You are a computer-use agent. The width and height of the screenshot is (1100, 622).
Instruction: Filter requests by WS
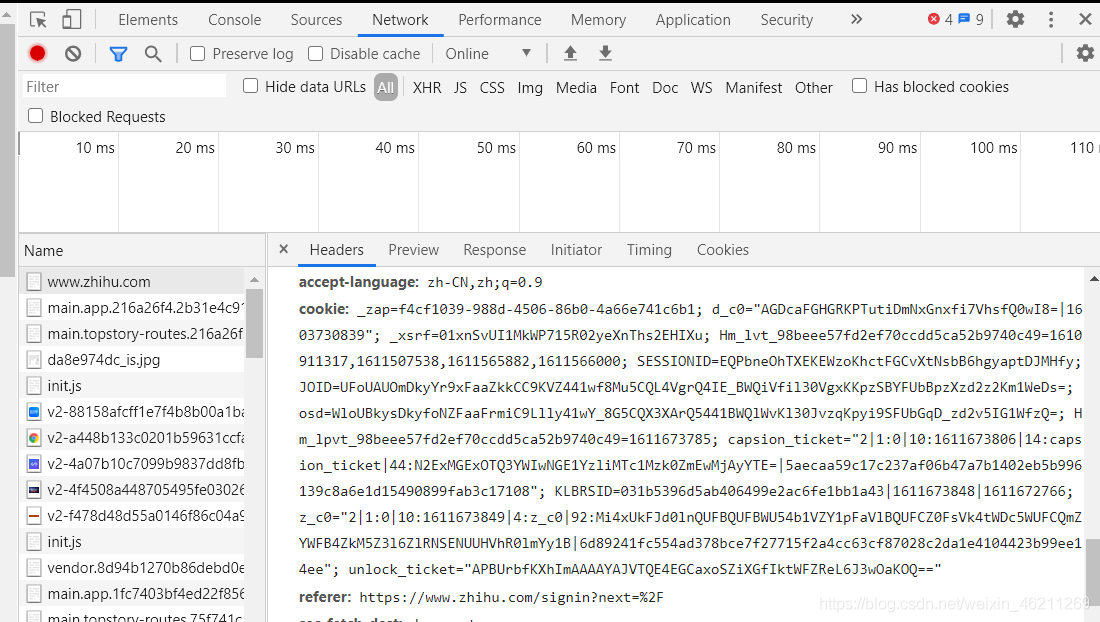702,88
